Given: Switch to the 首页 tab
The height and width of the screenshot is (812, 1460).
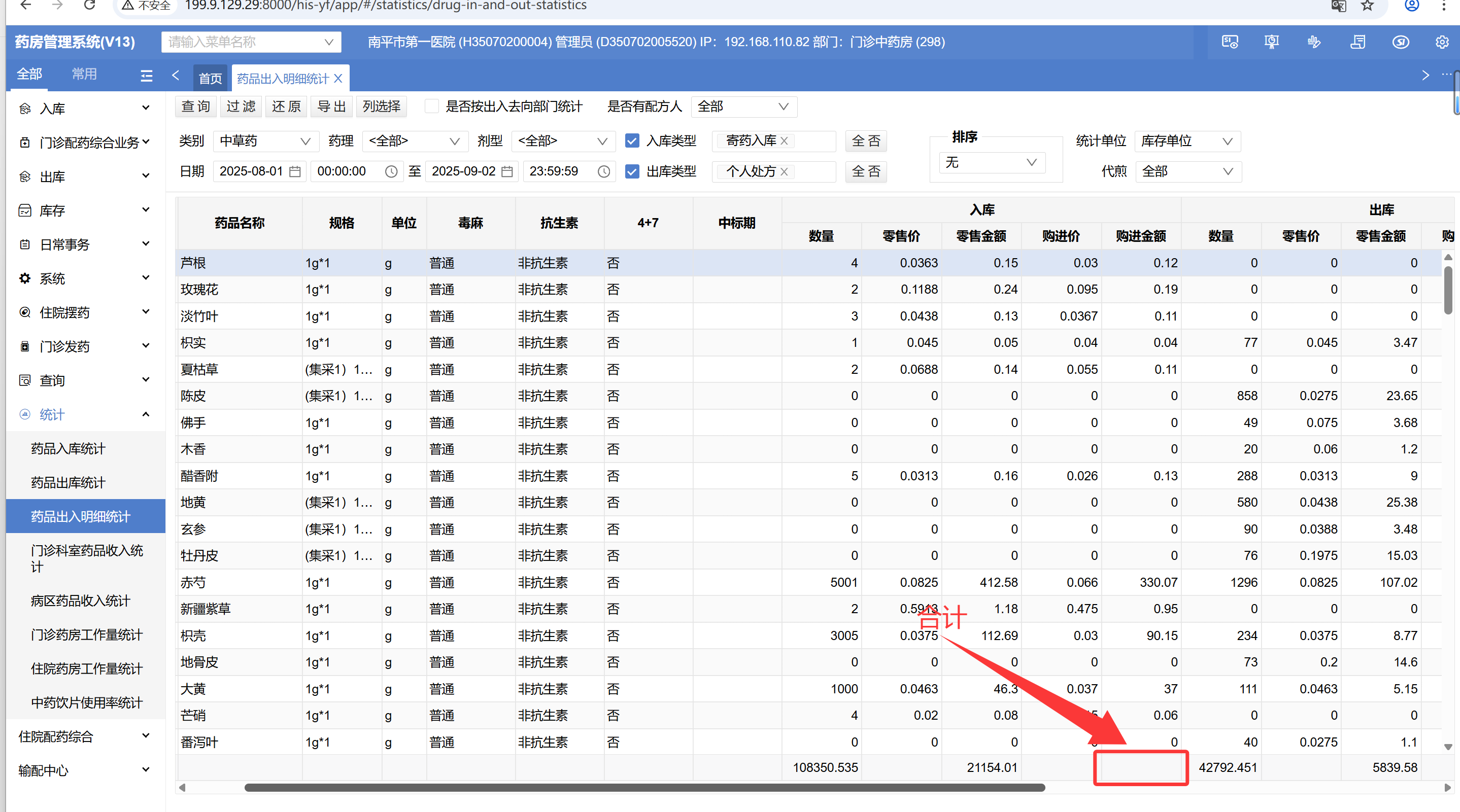Looking at the screenshot, I should point(210,79).
